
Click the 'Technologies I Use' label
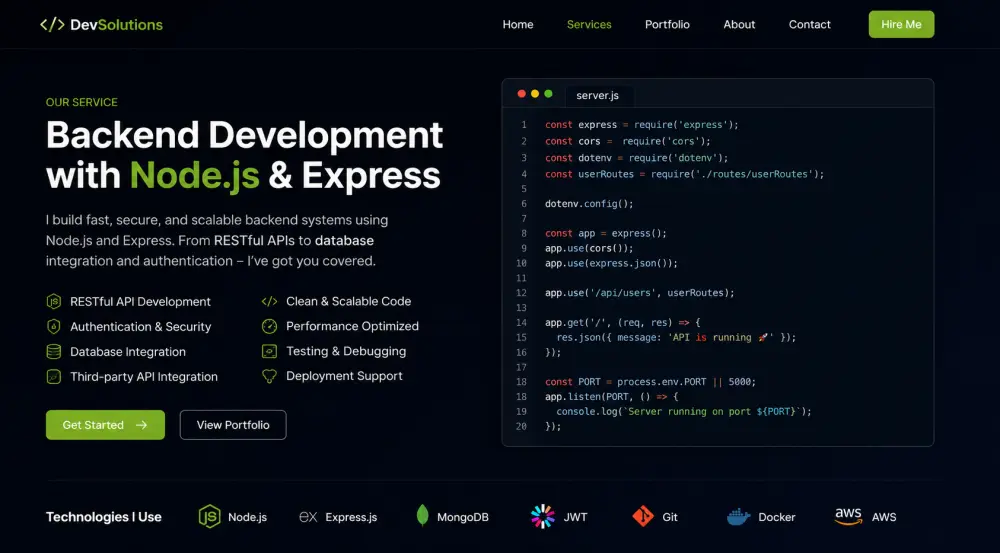[104, 517]
